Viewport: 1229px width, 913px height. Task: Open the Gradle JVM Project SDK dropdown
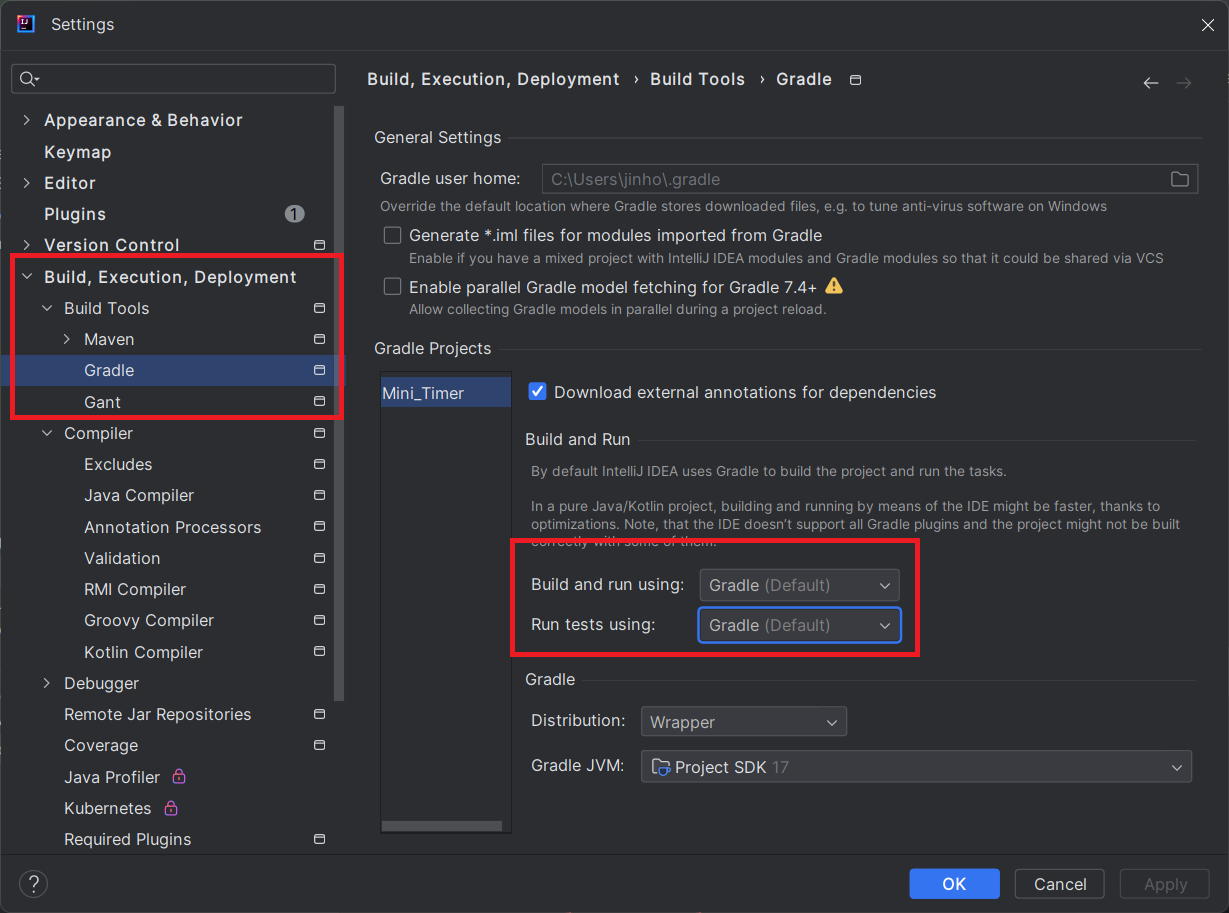916,767
